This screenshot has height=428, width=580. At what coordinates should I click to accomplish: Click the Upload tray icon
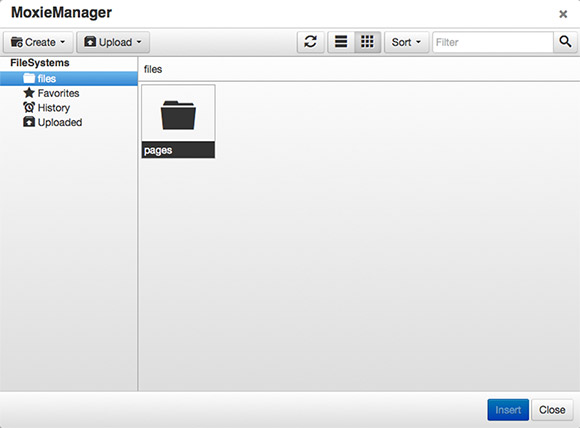(90, 42)
